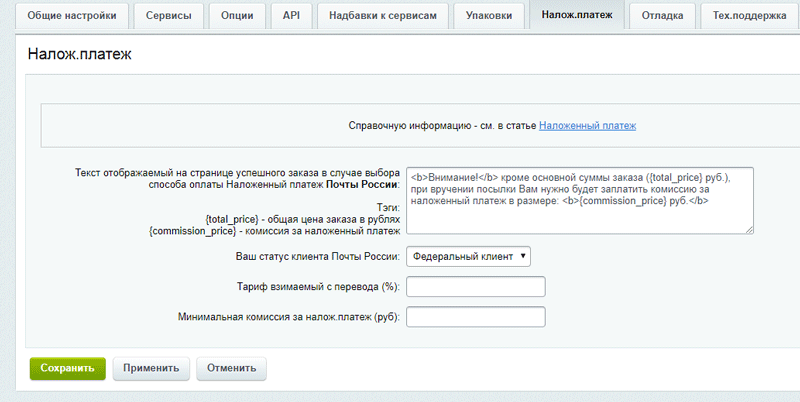Image resolution: width=800 pixels, height=402 pixels.
Task: Switch to the Сервисы tab
Action: pos(170,16)
